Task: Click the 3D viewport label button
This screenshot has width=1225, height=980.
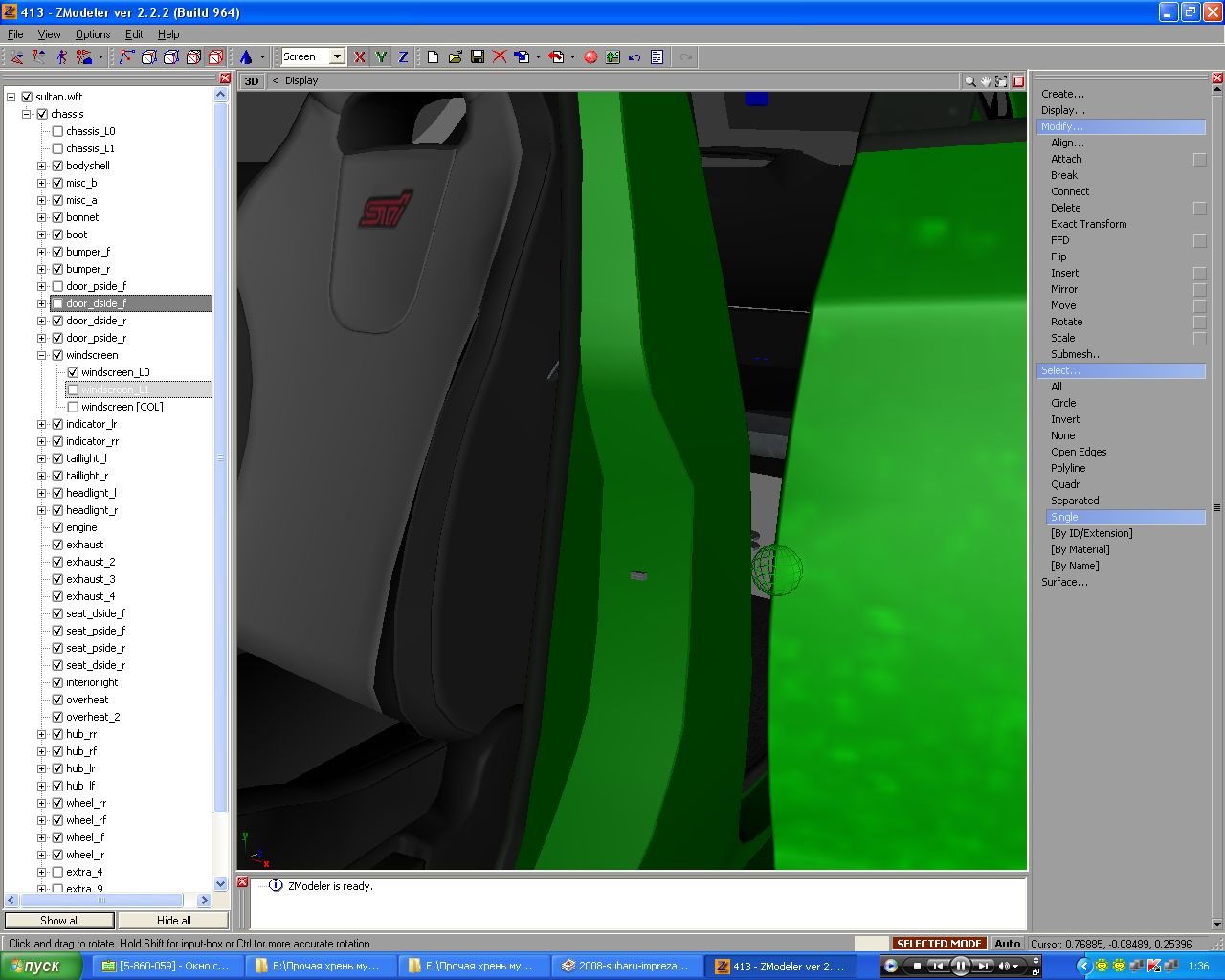Action: pyautogui.click(x=252, y=81)
